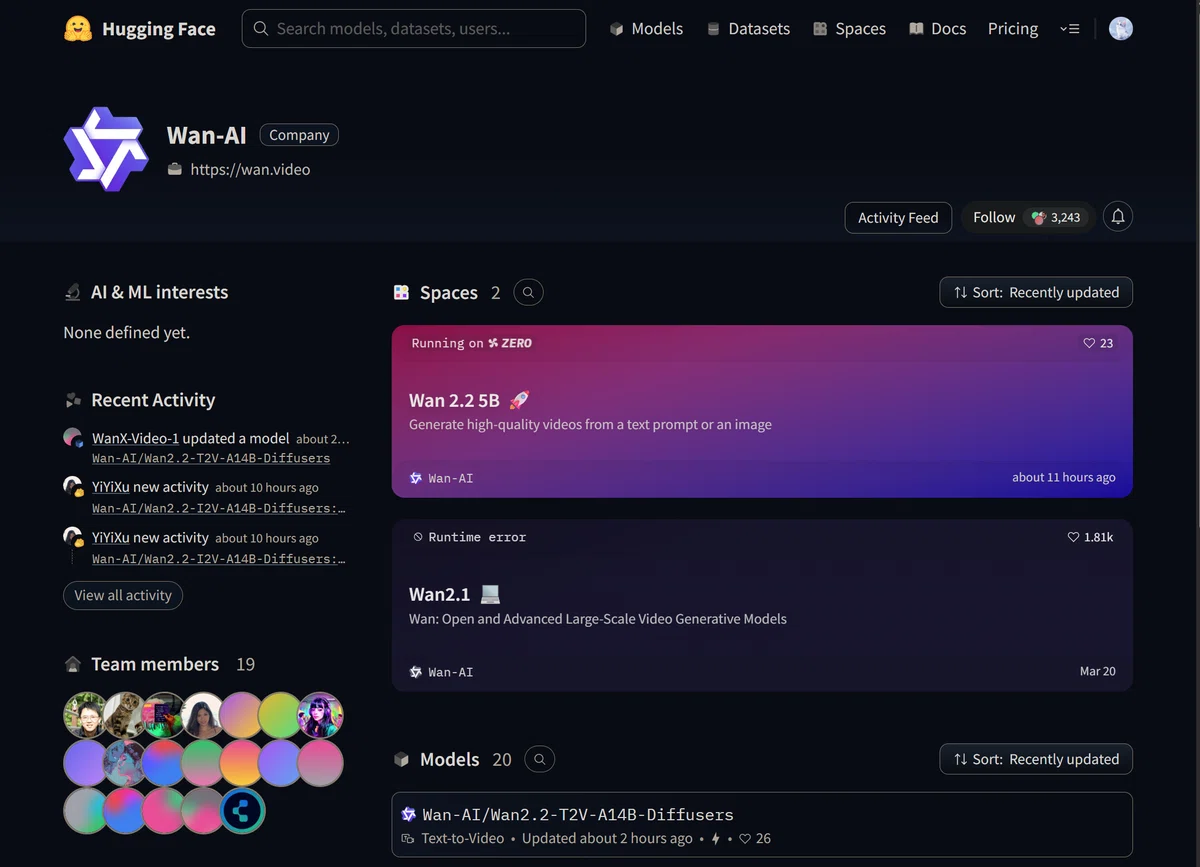This screenshot has height=867, width=1200.
Task: Click WanX-Video-1 avatar in Recent Activity
Action: (73, 438)
